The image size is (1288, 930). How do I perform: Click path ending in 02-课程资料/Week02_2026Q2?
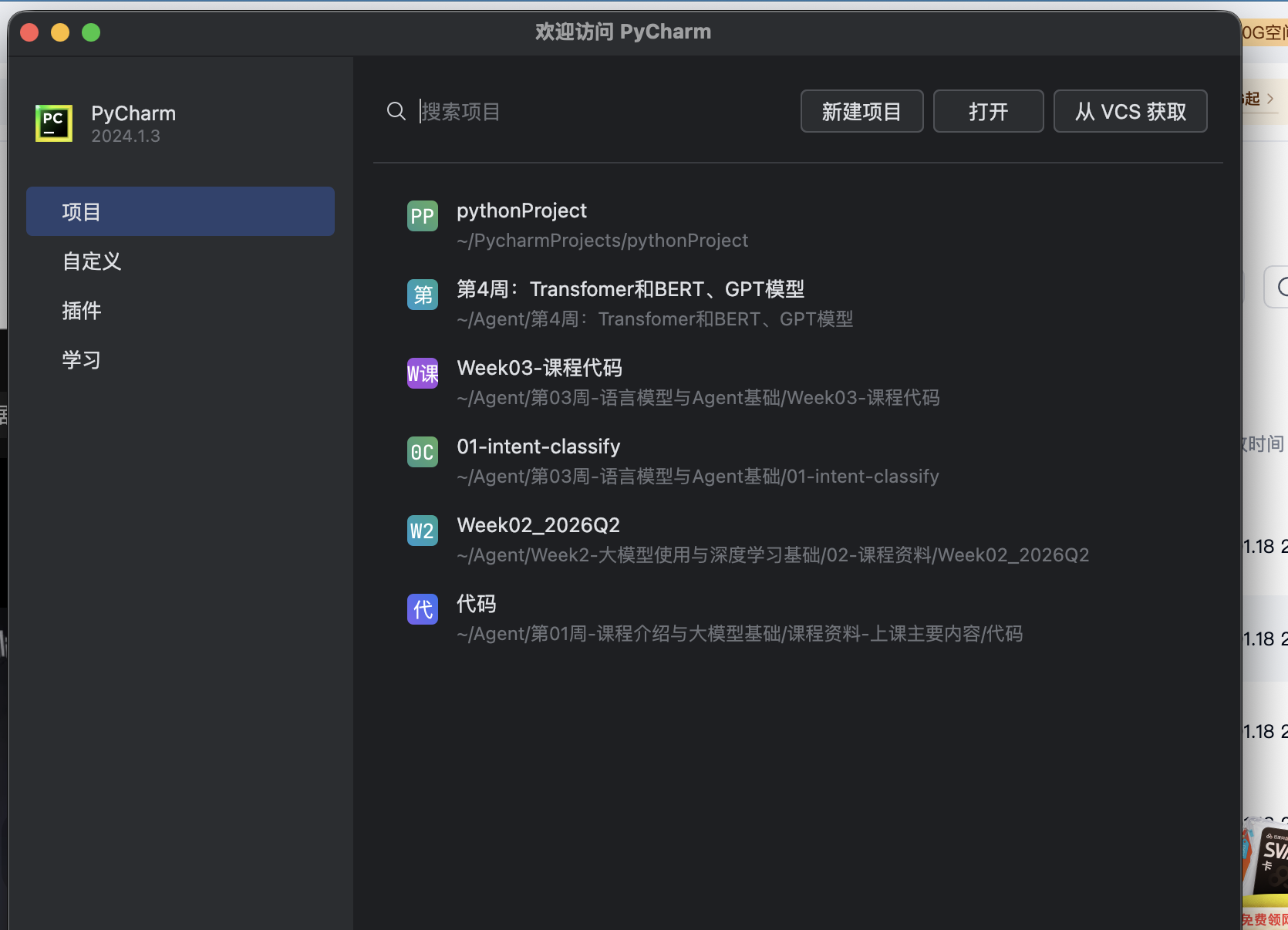pyautogui.click(x=773, y=555)
